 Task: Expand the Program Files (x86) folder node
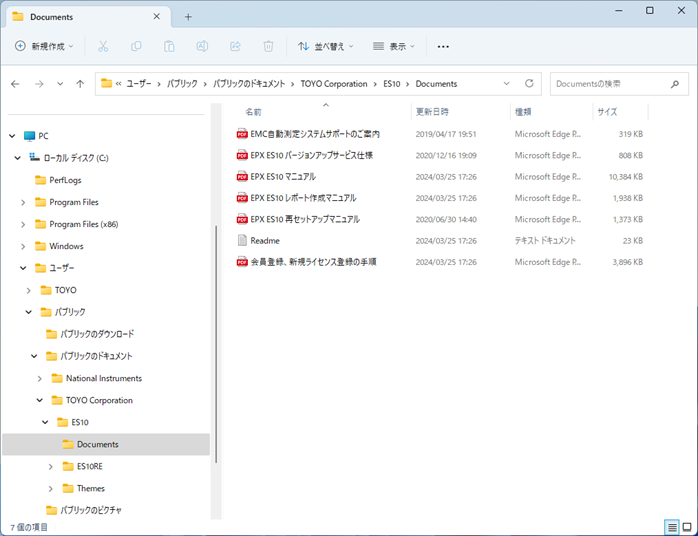23,224
